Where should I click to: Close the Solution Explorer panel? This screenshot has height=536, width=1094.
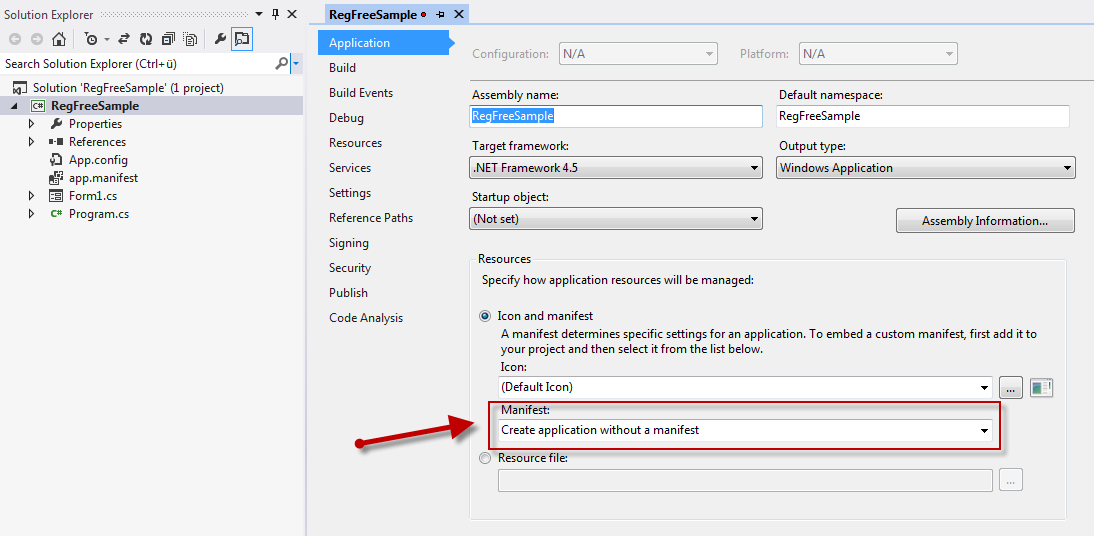pyautogui.click(x=292, y=14)
